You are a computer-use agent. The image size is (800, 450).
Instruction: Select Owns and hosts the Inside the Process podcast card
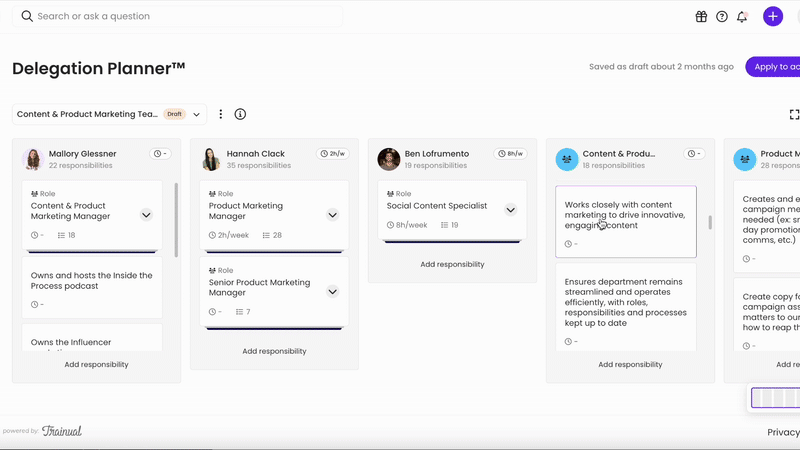tap(92, 288)
